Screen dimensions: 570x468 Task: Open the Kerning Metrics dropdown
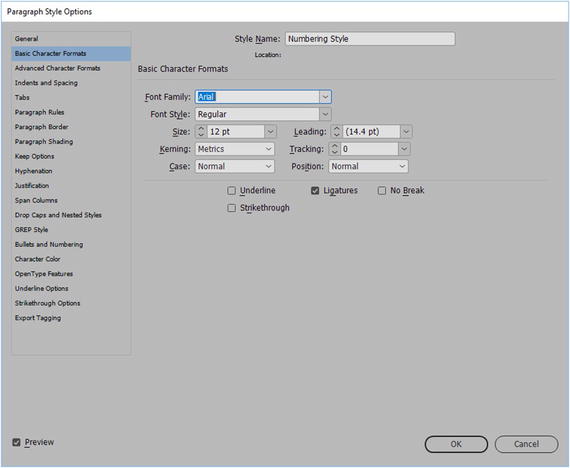point(235,149)
